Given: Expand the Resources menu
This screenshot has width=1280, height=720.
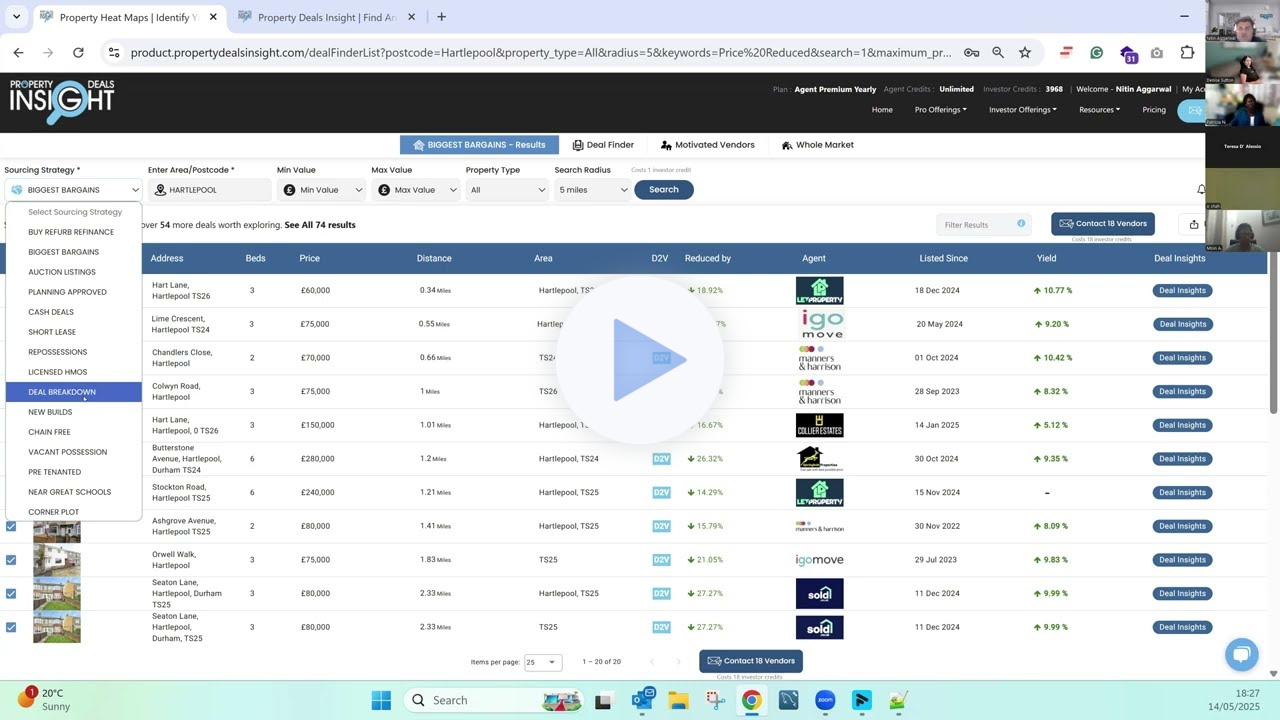Looking at the screenshot, I should [1099, 110].
